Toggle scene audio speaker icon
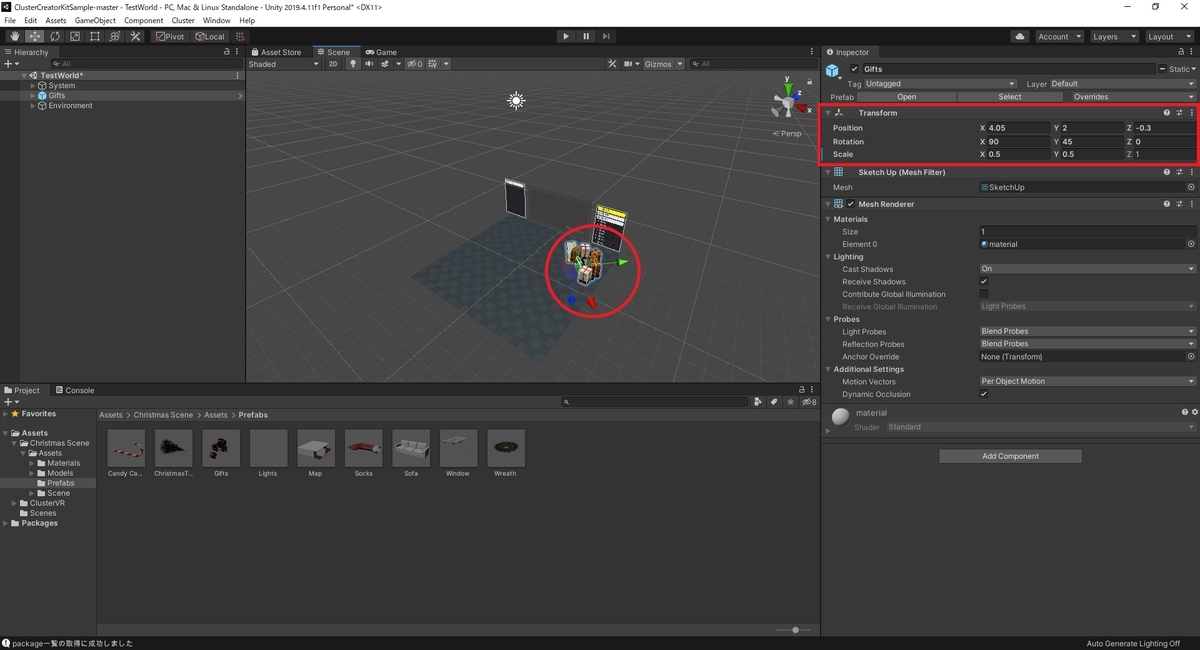This screenshot has width=1200, height=650. pyautogui.click(x=369, y=64)
